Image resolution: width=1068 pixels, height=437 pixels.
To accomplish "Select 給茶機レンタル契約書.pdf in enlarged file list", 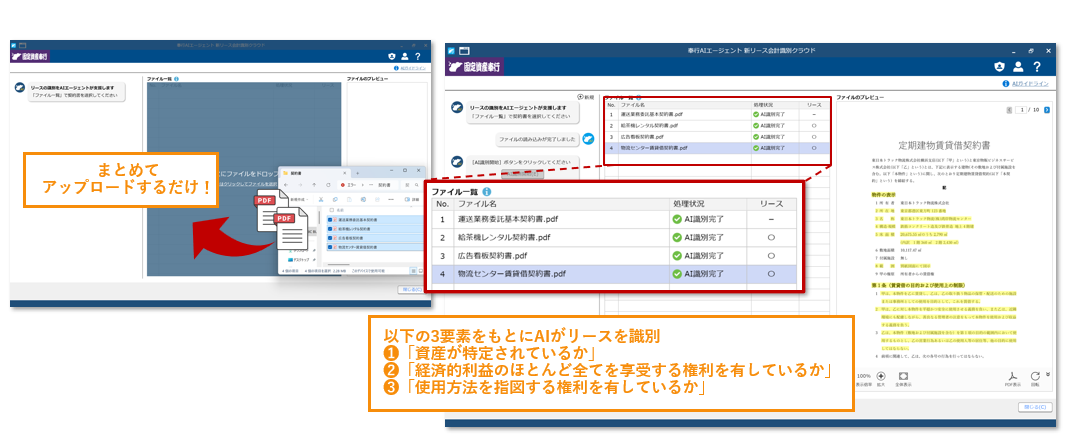I will pos(510,237).
